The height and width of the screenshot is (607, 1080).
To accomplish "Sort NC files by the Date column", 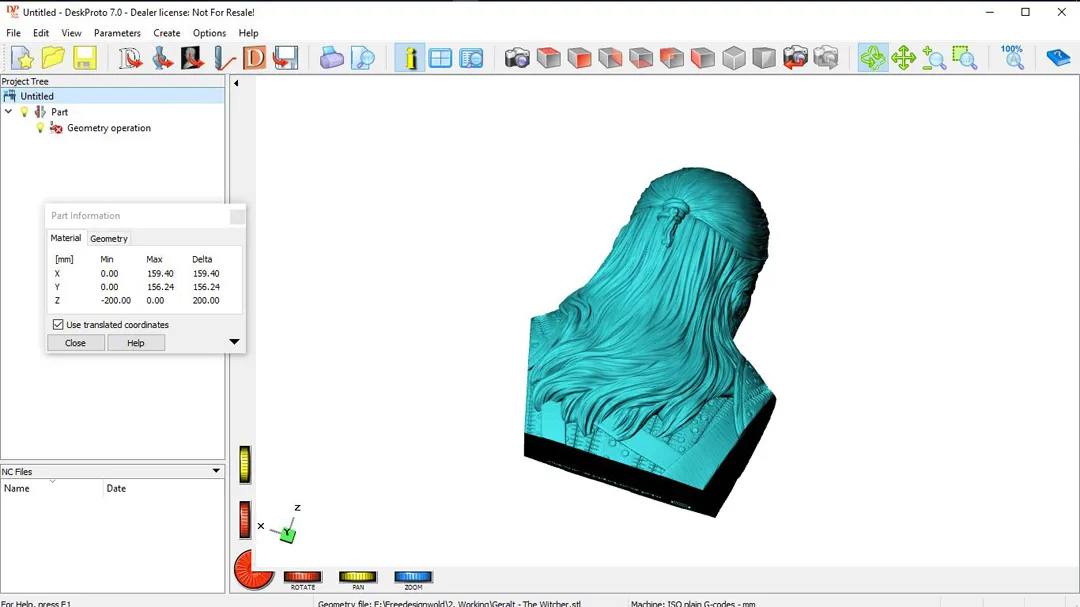I will [x=163, y=488].
